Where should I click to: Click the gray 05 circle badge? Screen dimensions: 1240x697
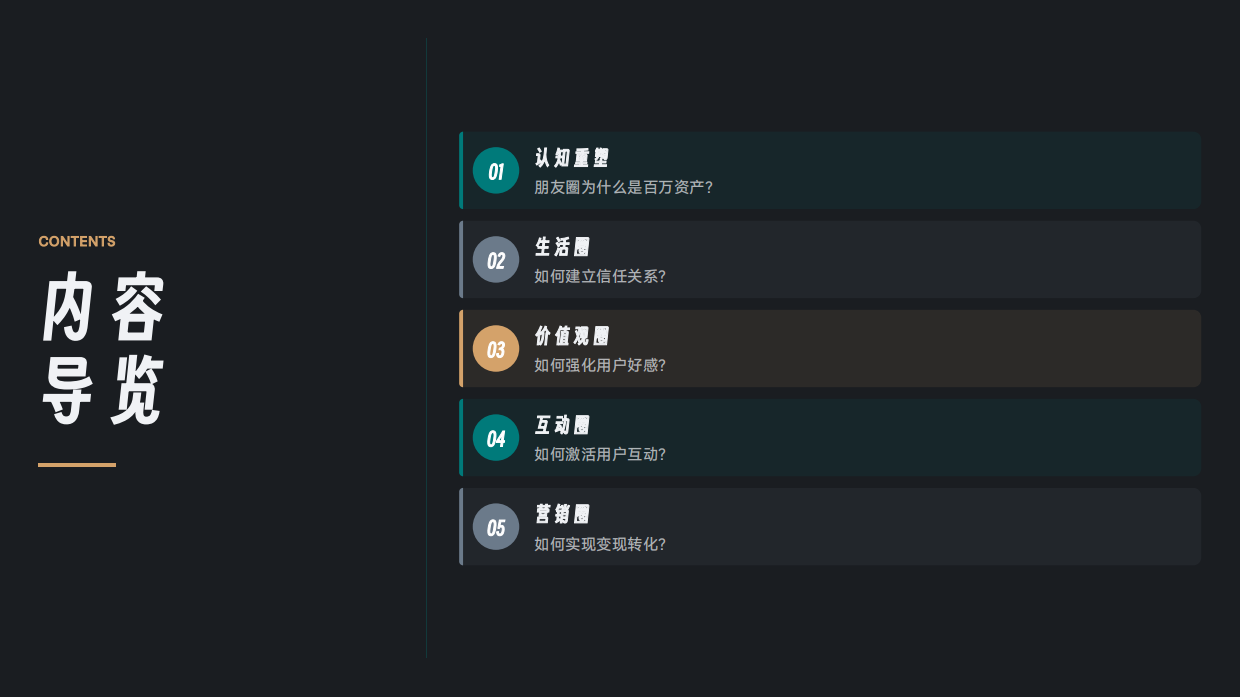coord(496,527)
